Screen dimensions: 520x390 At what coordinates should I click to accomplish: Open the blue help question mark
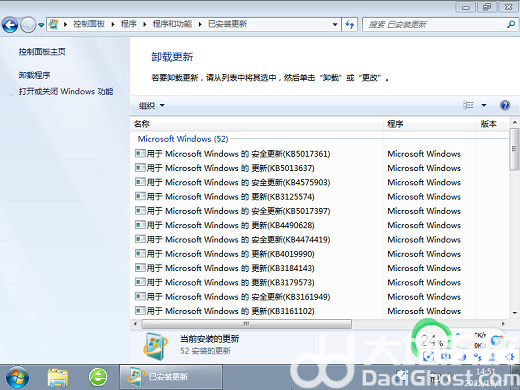[505, 105]
